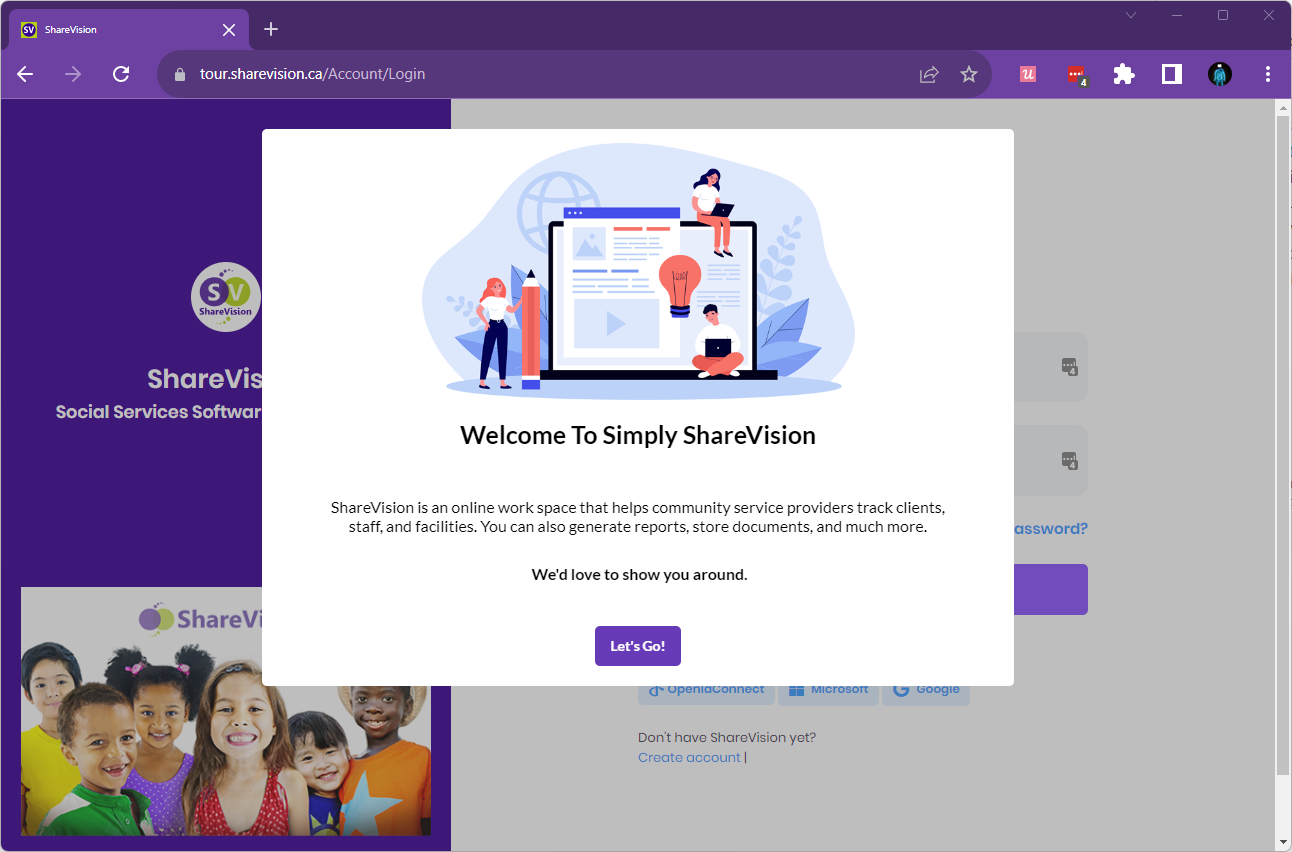Click the circular ShareVision logo

pos(226,296)
